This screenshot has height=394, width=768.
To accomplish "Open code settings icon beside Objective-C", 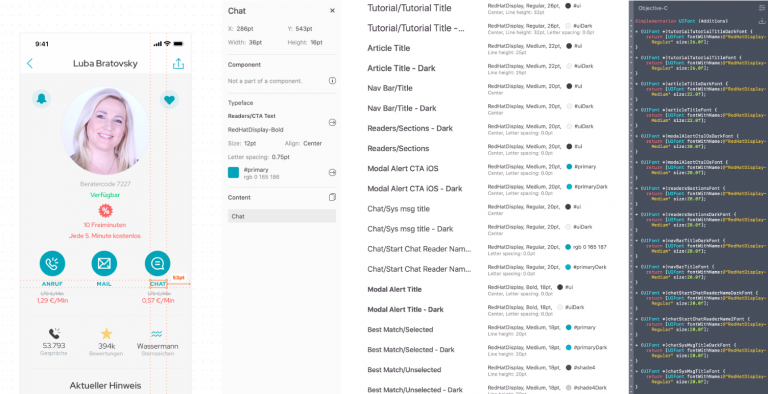I will coord(762,8).
